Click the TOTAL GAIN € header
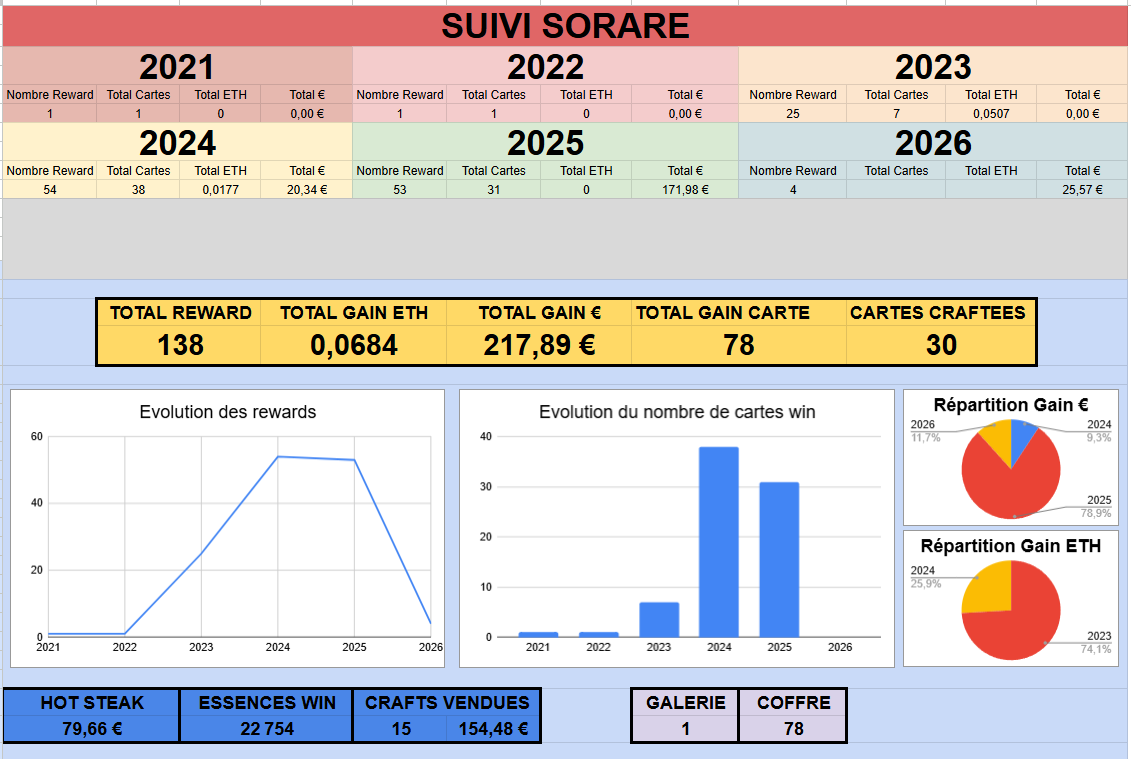 [540, 312]
